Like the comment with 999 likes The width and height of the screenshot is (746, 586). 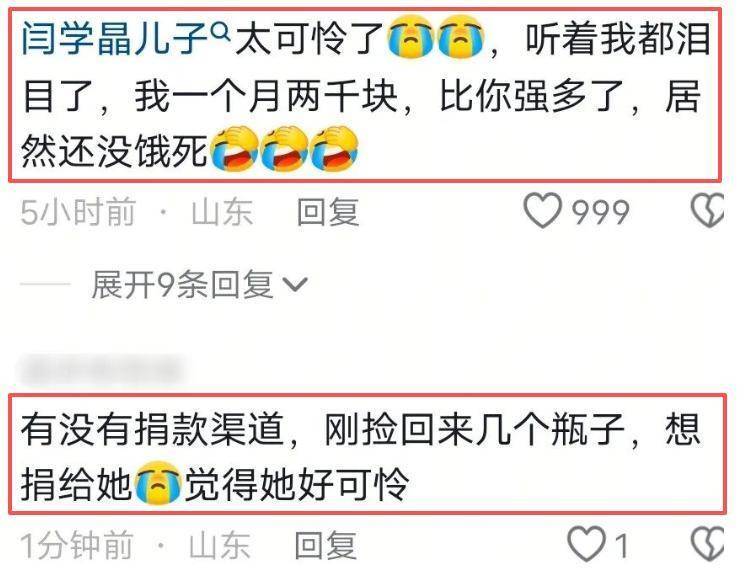click(542, 210)
